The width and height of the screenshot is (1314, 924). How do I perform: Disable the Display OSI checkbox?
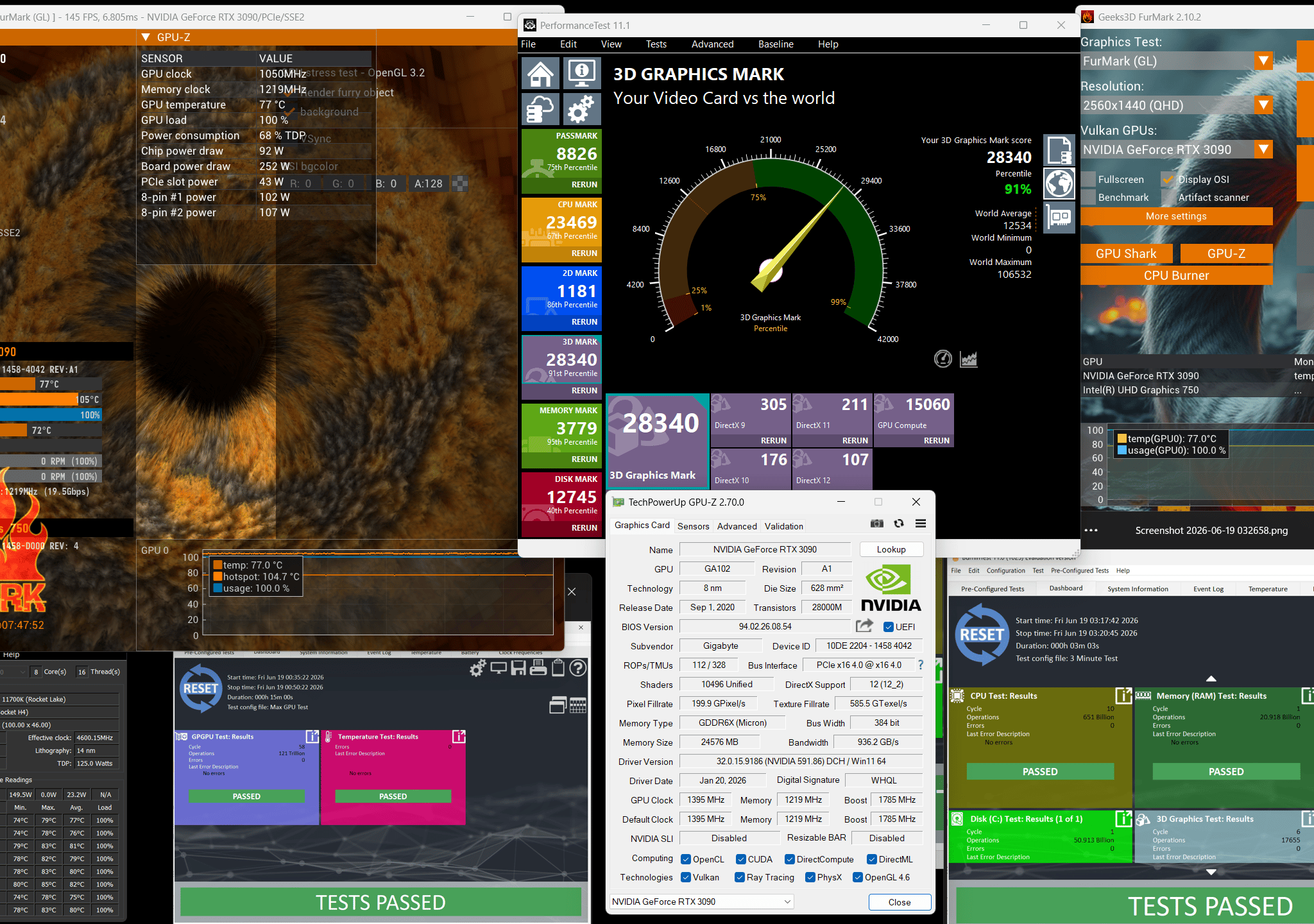(x=1168, y=180)
